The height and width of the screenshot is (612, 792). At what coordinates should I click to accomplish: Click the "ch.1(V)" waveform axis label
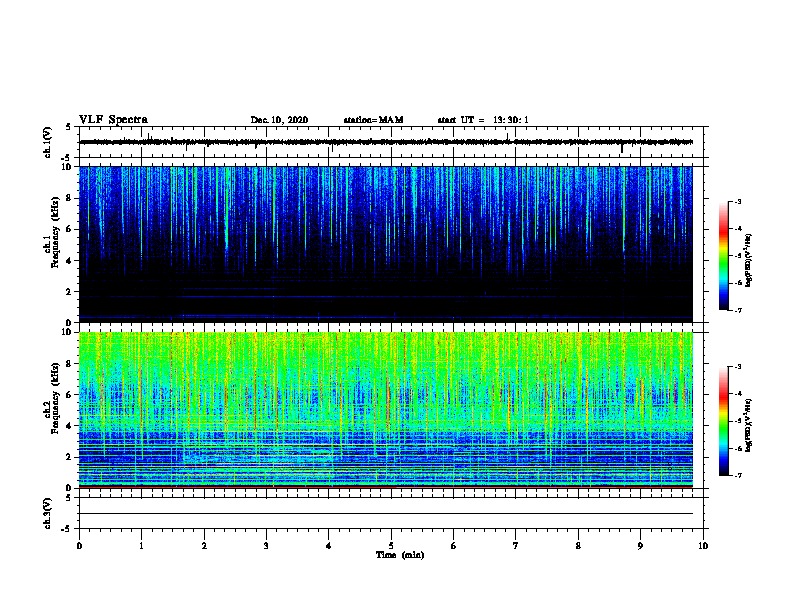tap(47, 142)
